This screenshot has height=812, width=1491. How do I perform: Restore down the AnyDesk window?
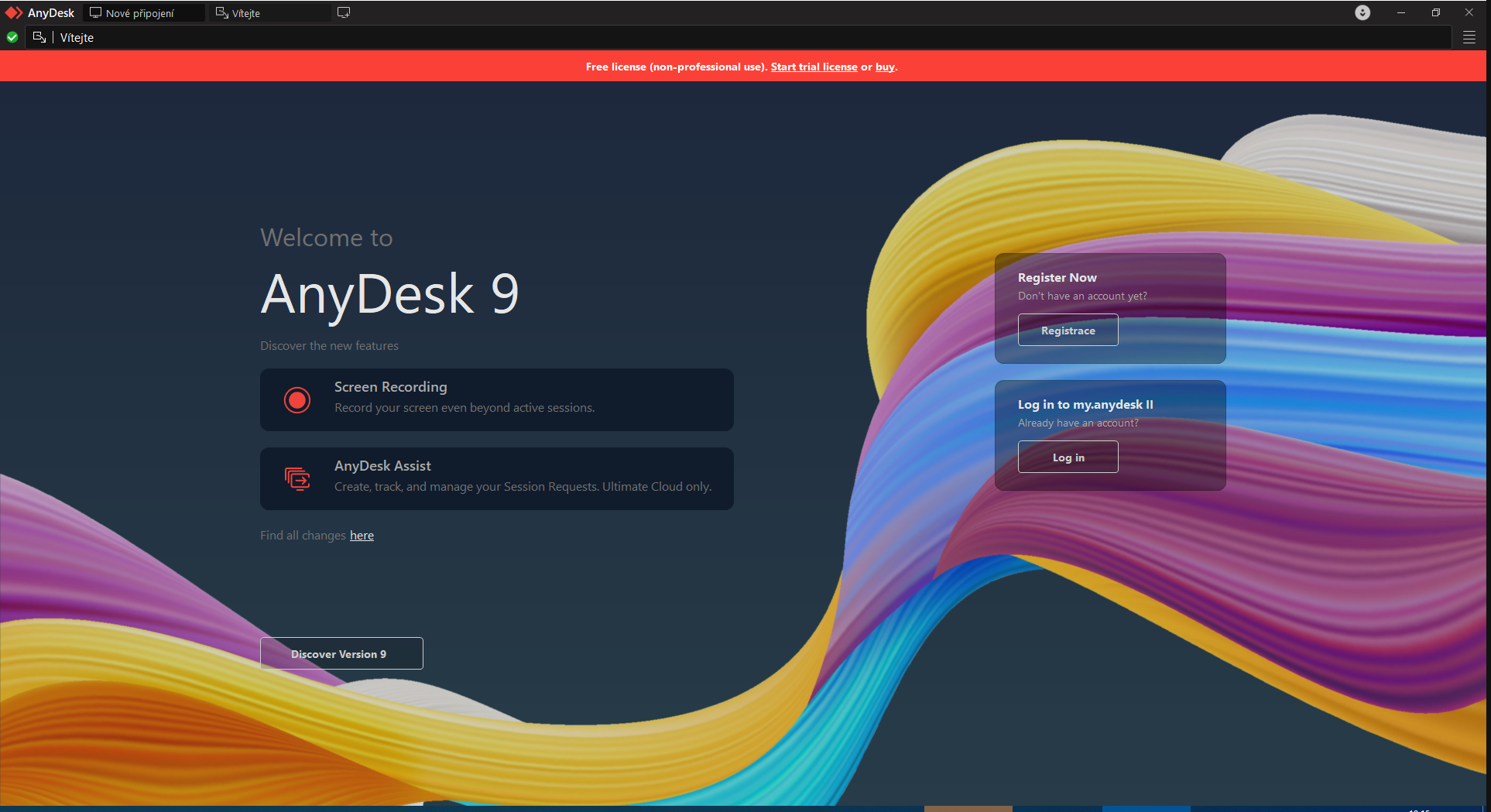pos(1435,12)
